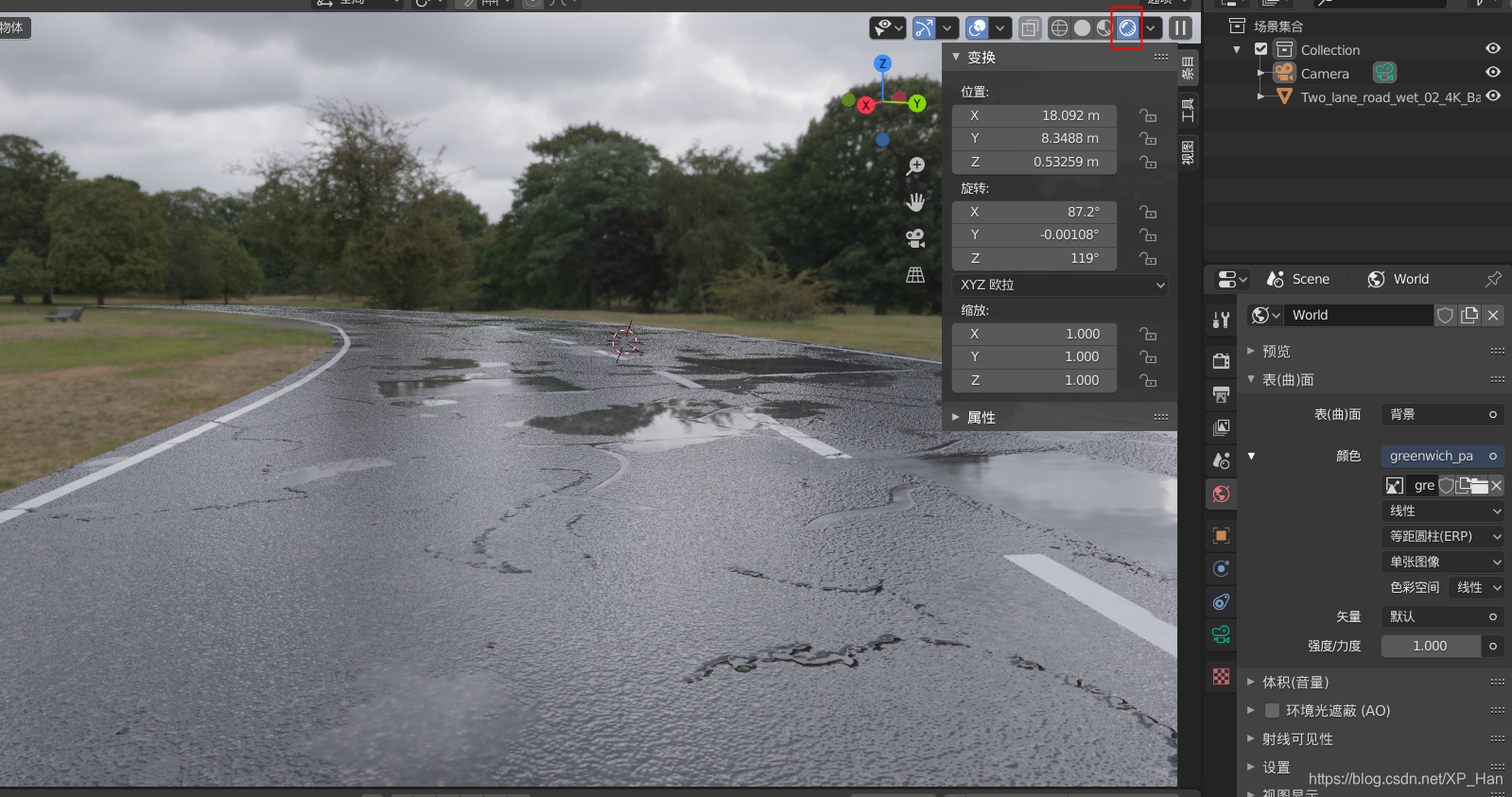This screenshot has width=1512, height=797.
Task: Hide Collection with eye icon
Action: [x=1493, y=49]
